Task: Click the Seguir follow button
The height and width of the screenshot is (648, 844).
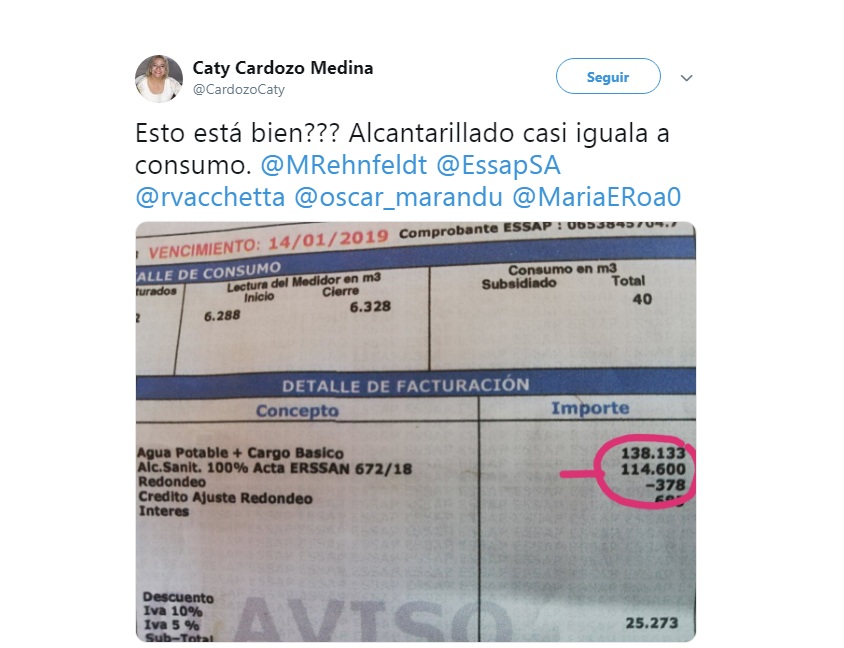Action: pyautogui.click(x=608, y=76)
